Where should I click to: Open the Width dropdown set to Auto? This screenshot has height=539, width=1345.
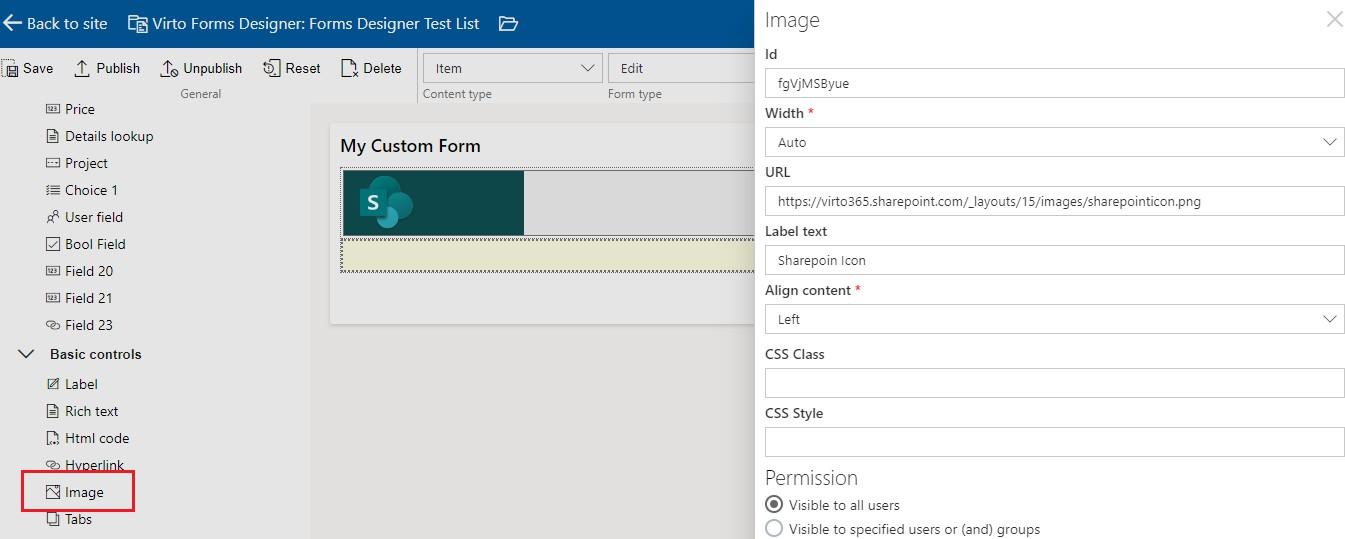pos(1054,142)
